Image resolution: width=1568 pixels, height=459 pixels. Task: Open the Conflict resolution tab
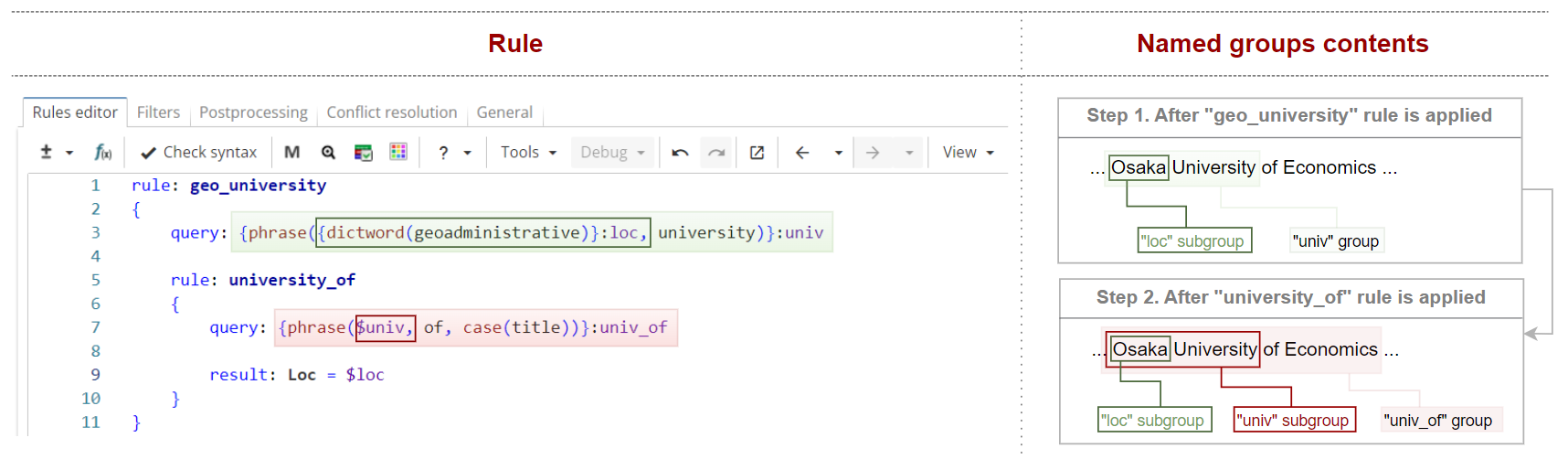pos(391,112)
